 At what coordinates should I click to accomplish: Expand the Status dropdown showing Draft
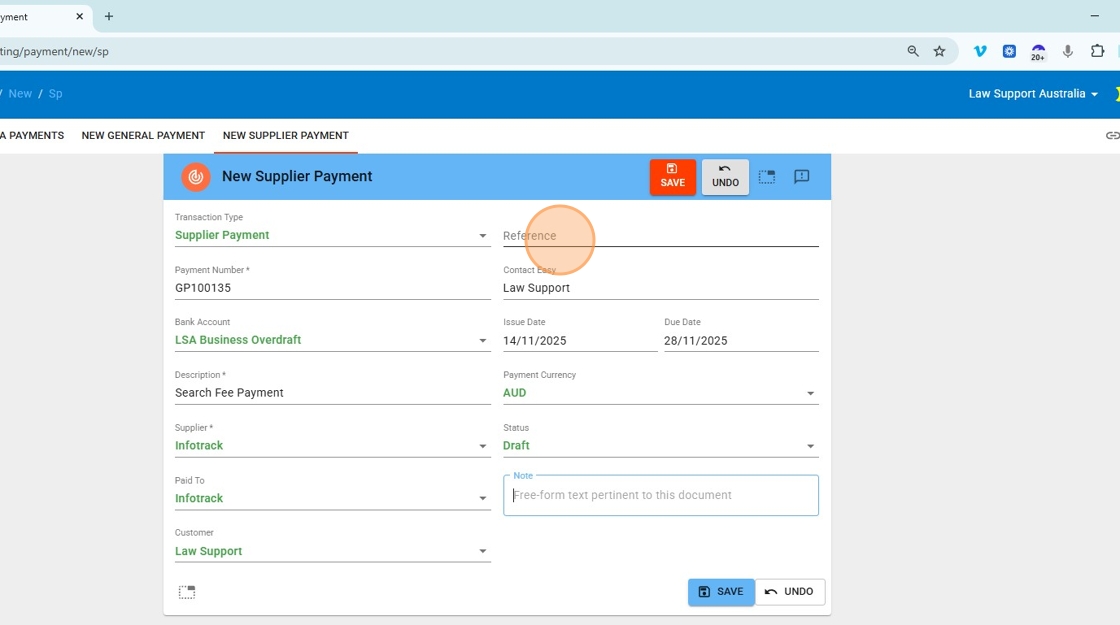[810, 446]
